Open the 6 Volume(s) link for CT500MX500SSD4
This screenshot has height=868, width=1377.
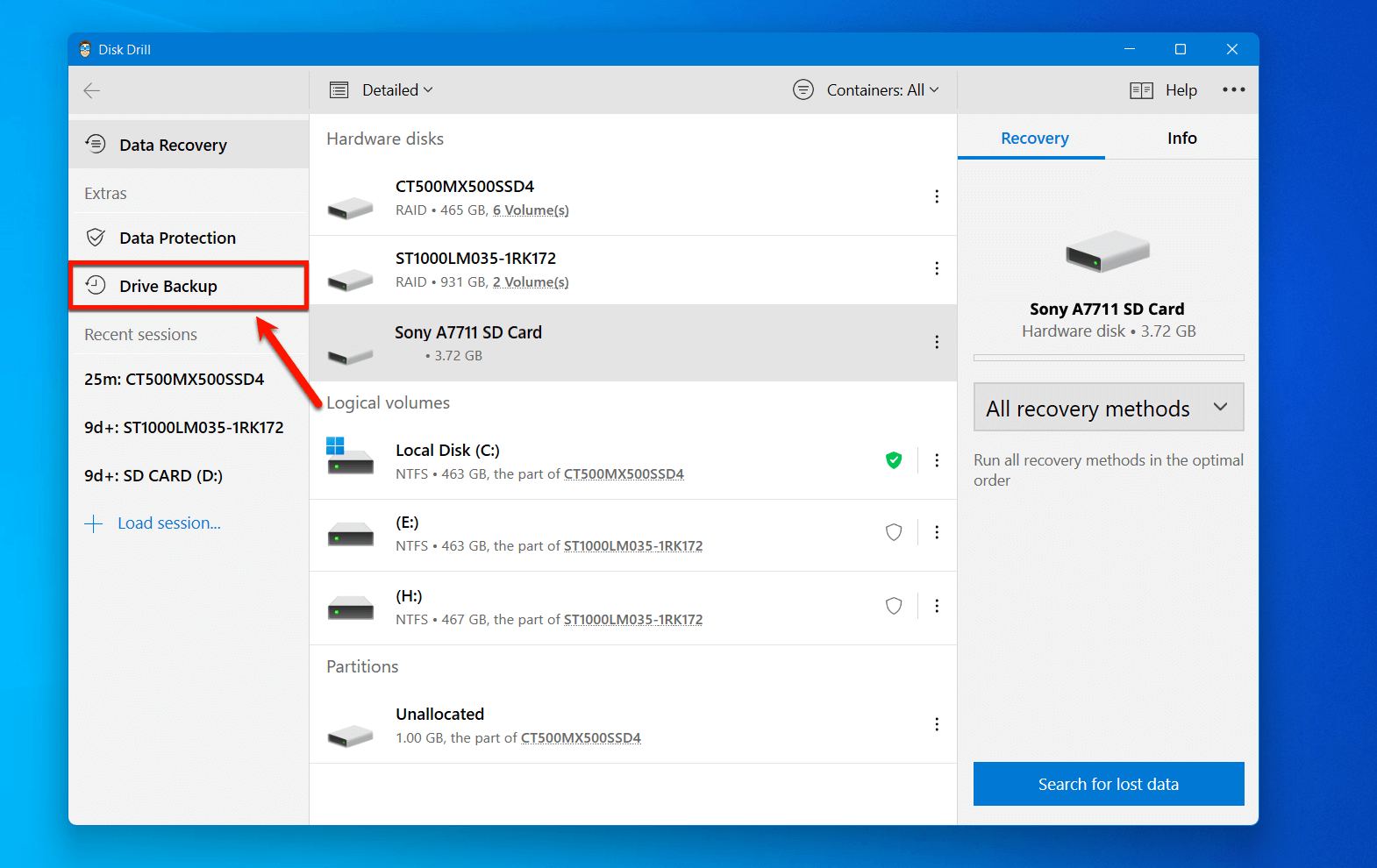(x=531, y=210)
